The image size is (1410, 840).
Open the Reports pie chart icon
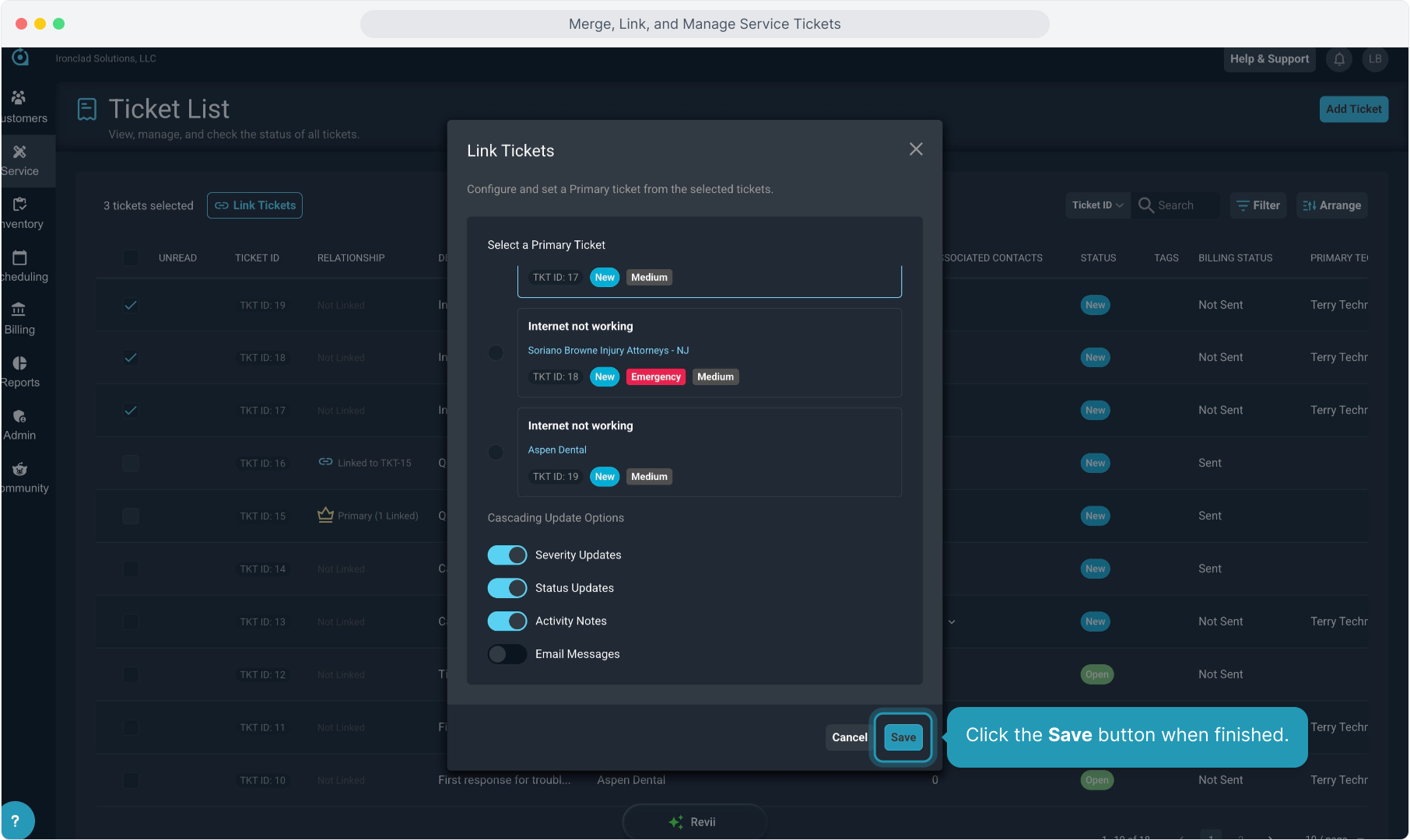coord(19,363)
